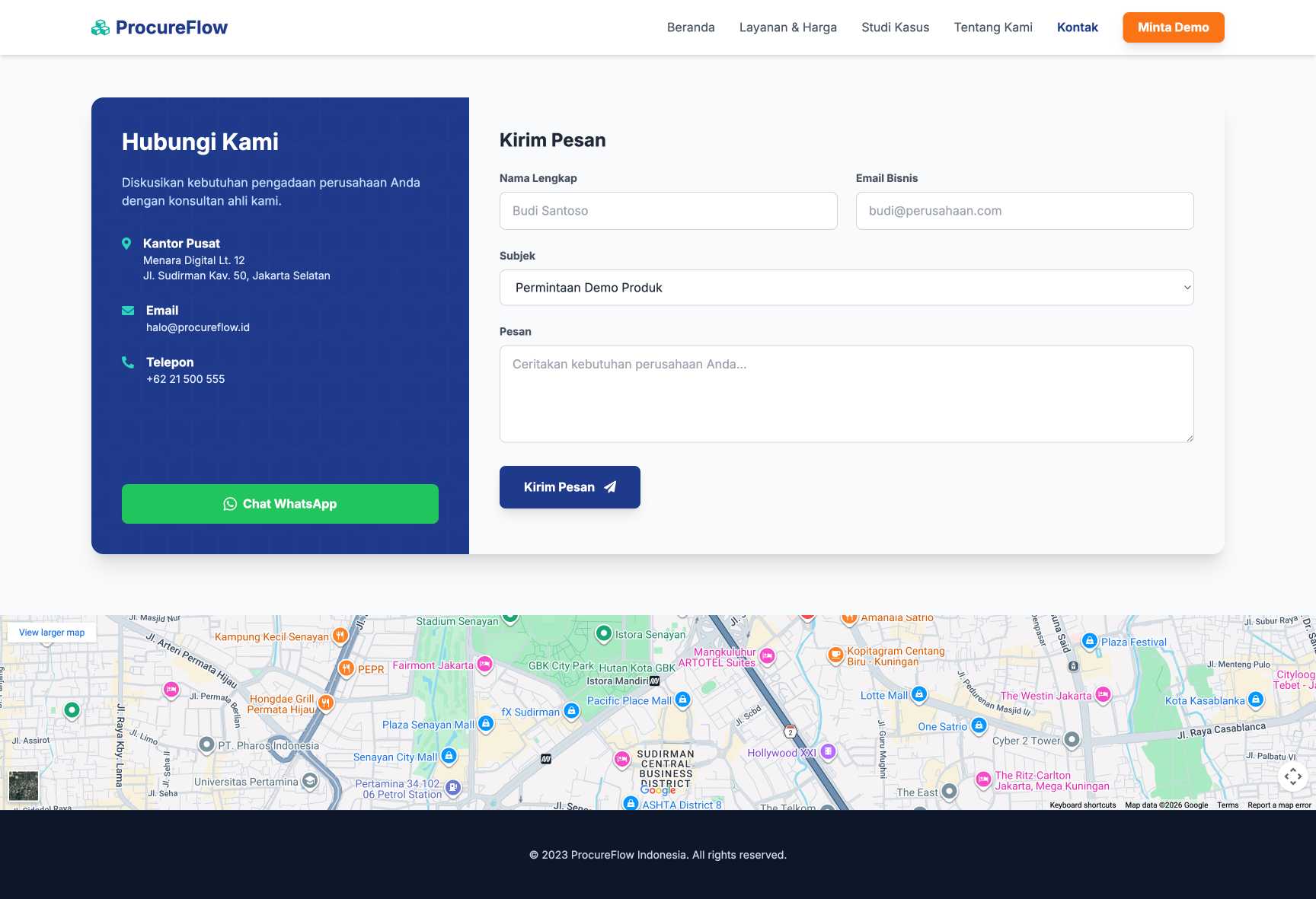The image size is (1316, 899).
Task: Open the View larger map link
Action: click(51, 632)
